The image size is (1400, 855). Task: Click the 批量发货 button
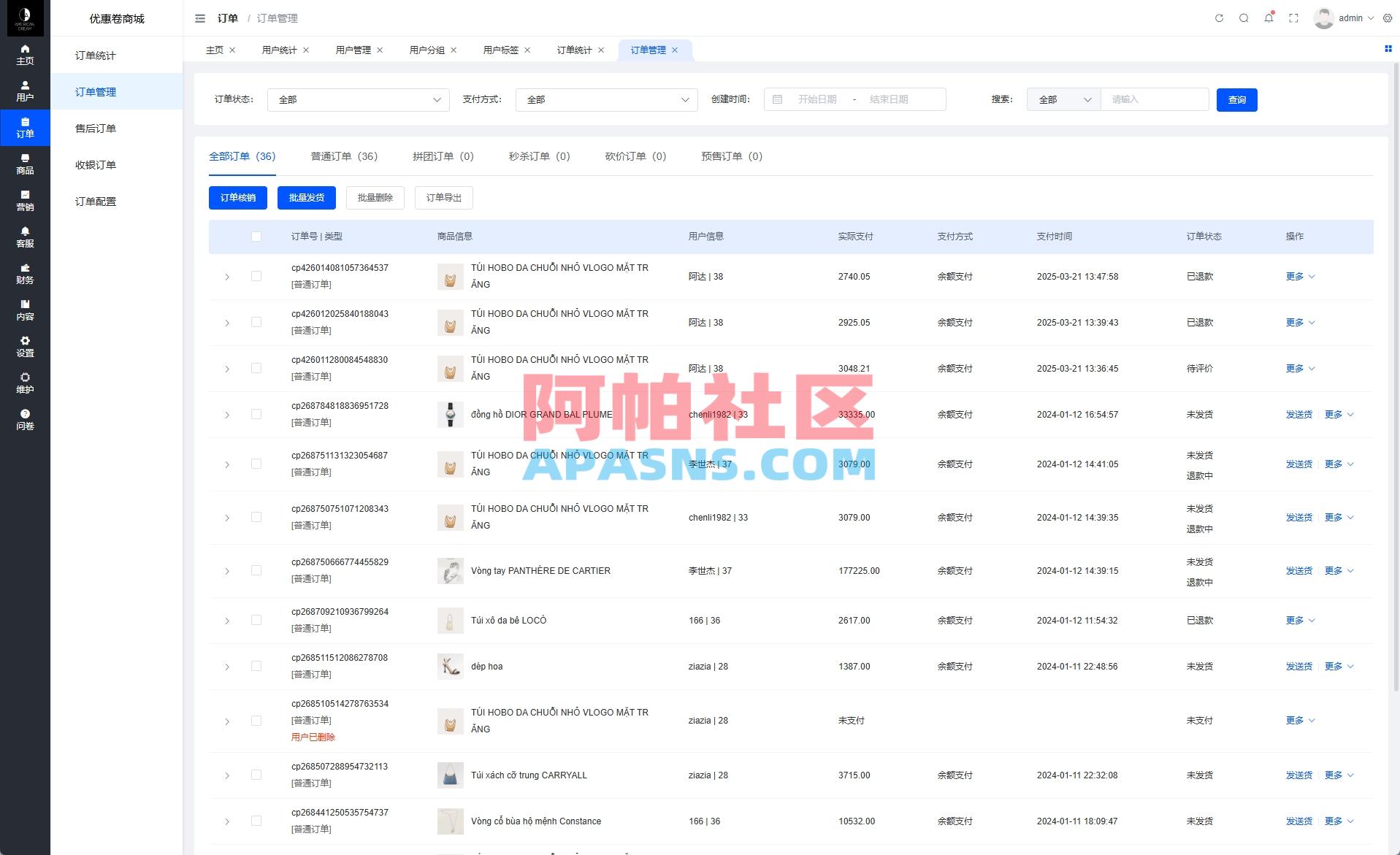[x=306, y=197]
